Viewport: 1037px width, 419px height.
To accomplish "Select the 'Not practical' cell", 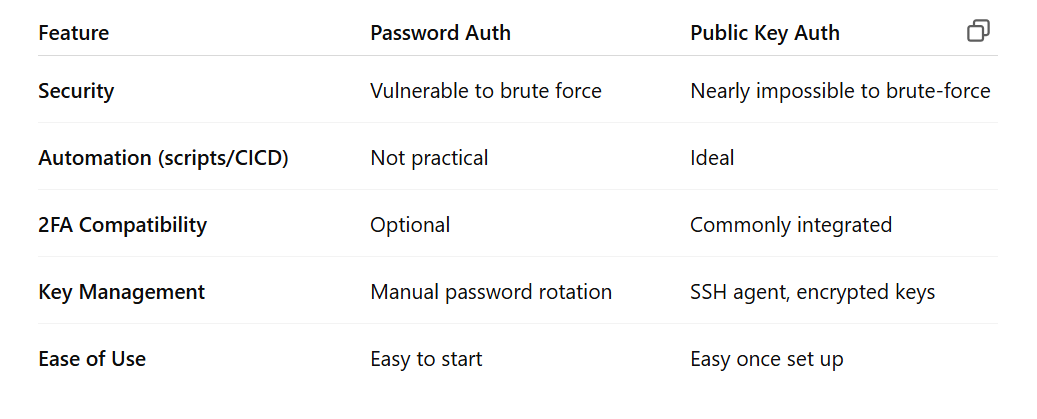I will coord(429,158).
